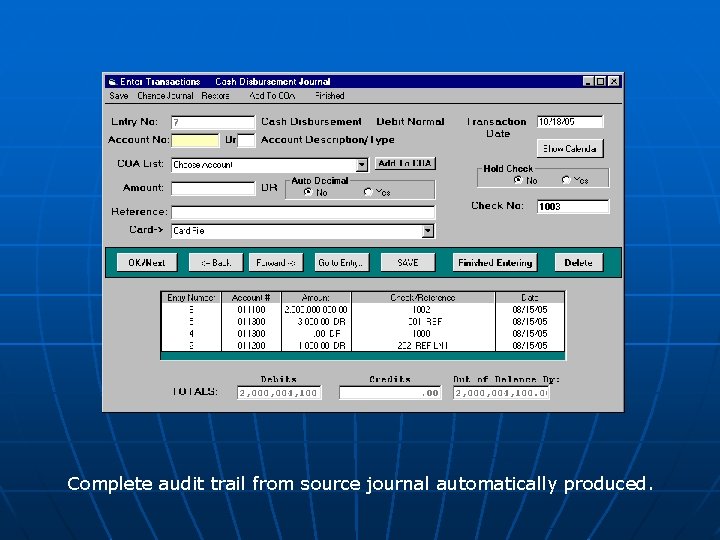720x540 pixels.
Task: Click the amount 2,000,000,000.00 cell
Action: pyautogui.click(x=316, y=310)
